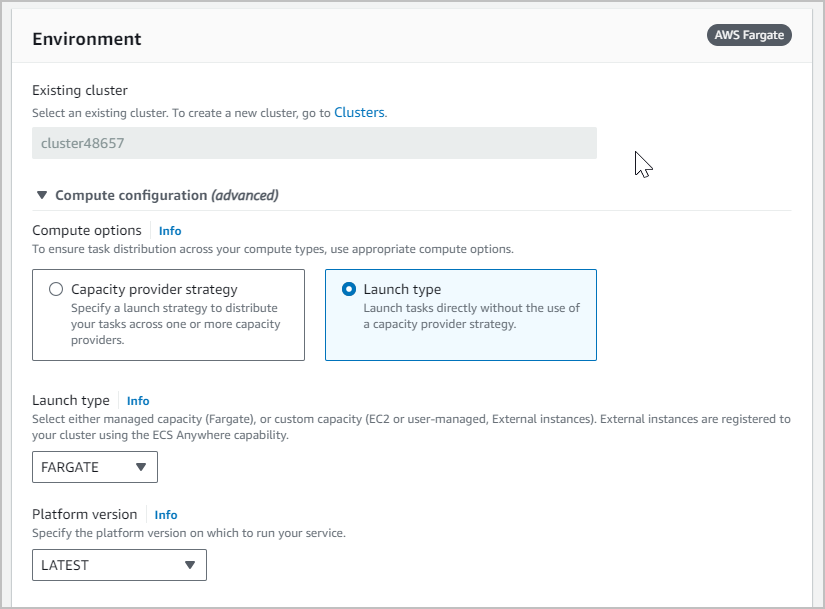
Task: Click the Launch type heading above FARGATE
Action: pyautogui.click(x=71, y=401)
